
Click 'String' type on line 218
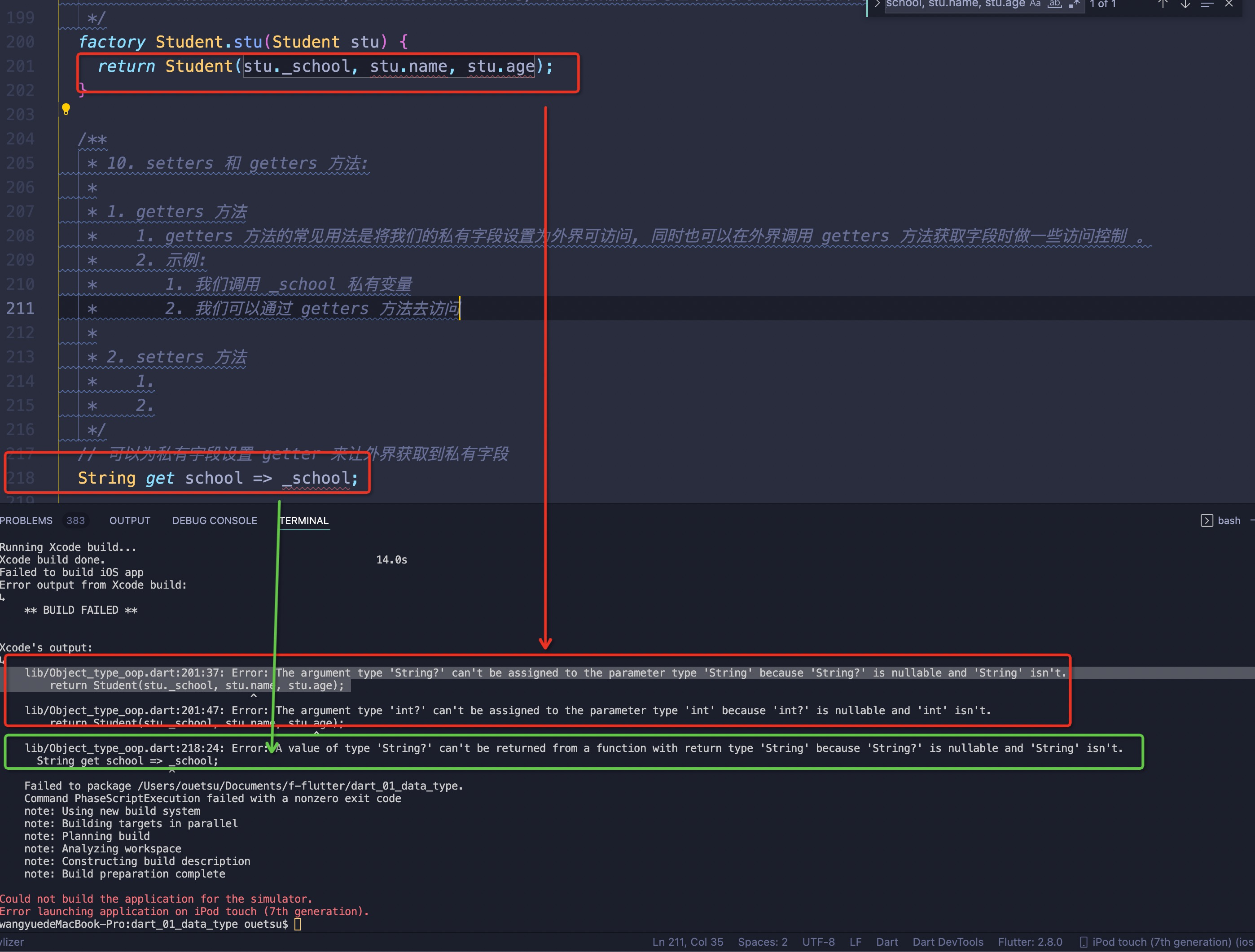coord(107,479)
